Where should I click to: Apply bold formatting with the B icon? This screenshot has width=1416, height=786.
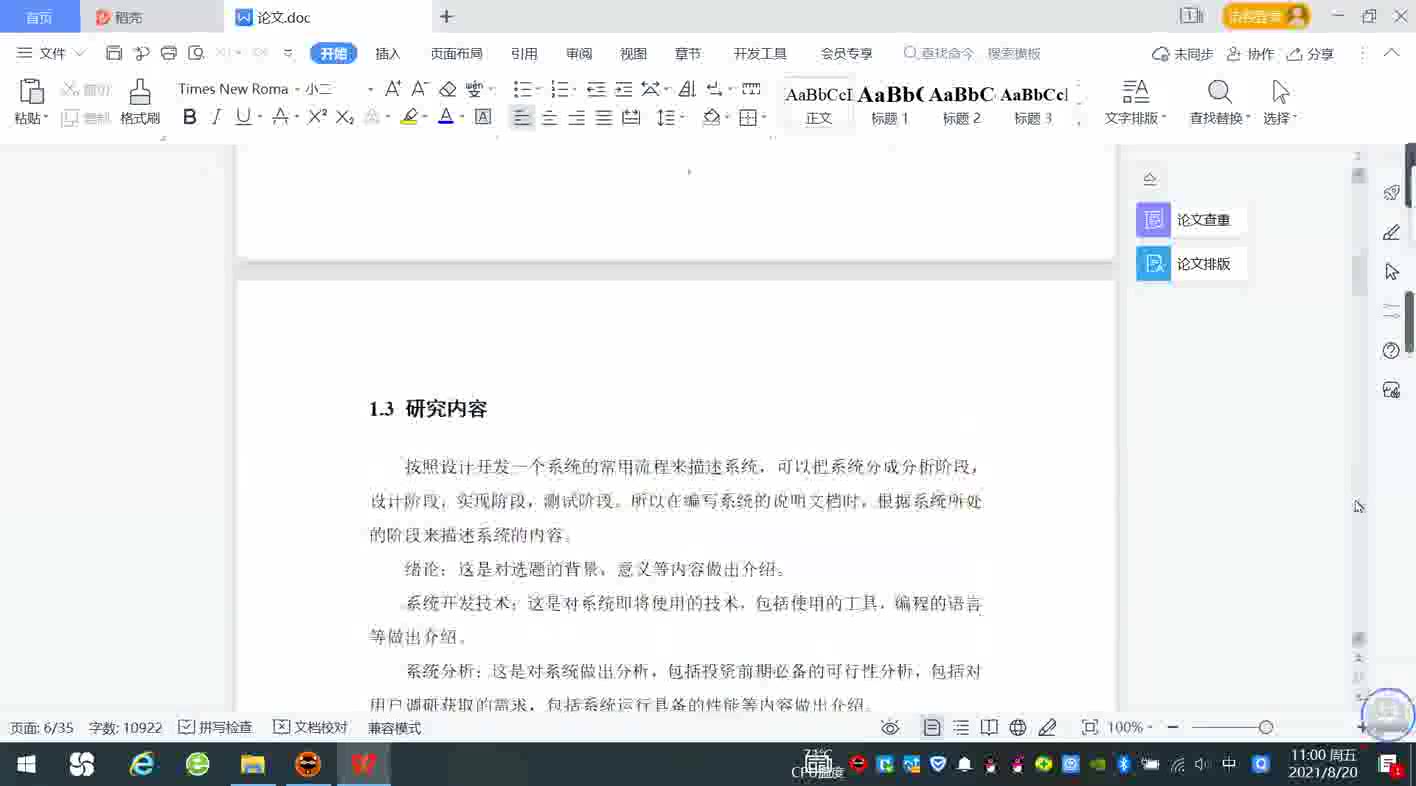click(x=190, y=117)
